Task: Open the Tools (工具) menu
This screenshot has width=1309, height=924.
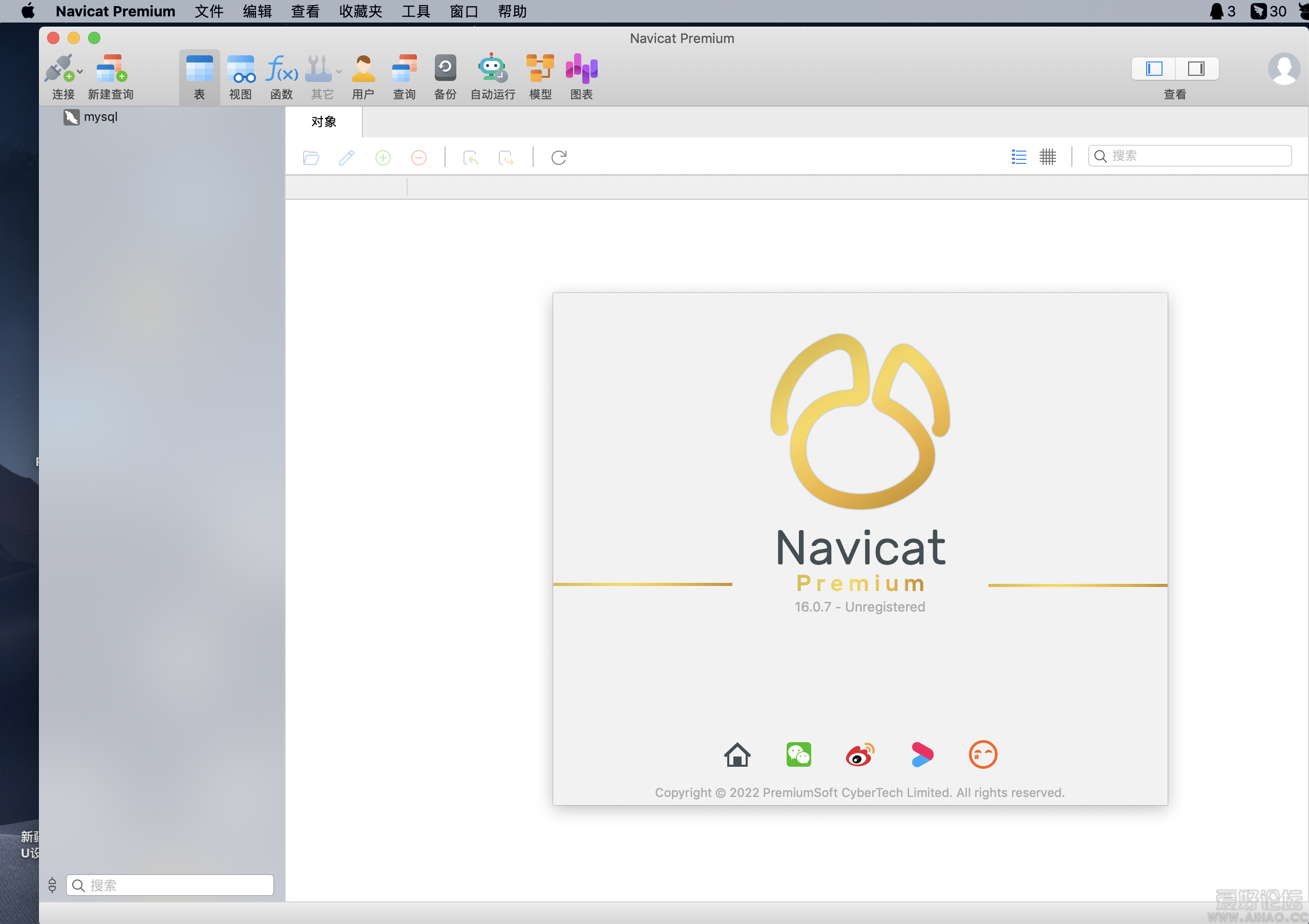Action: [x=416, y=11]
